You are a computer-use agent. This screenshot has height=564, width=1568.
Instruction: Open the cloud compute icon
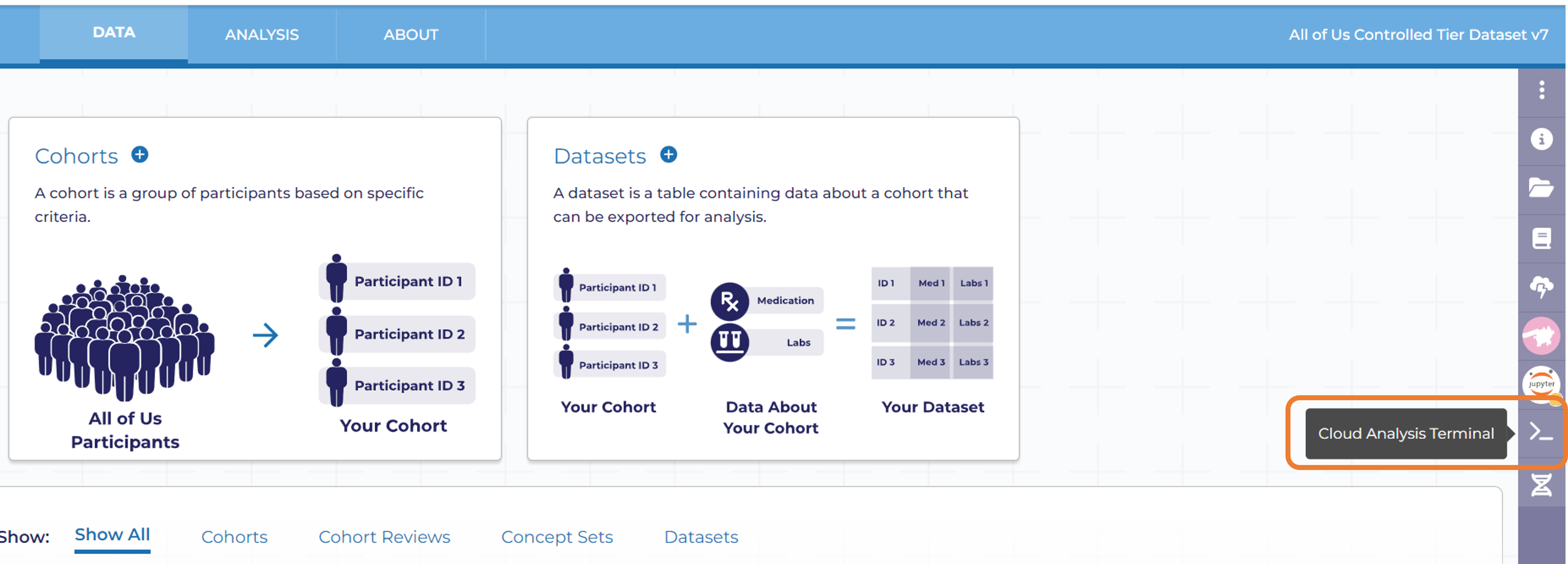click(x=1541, y=286)
